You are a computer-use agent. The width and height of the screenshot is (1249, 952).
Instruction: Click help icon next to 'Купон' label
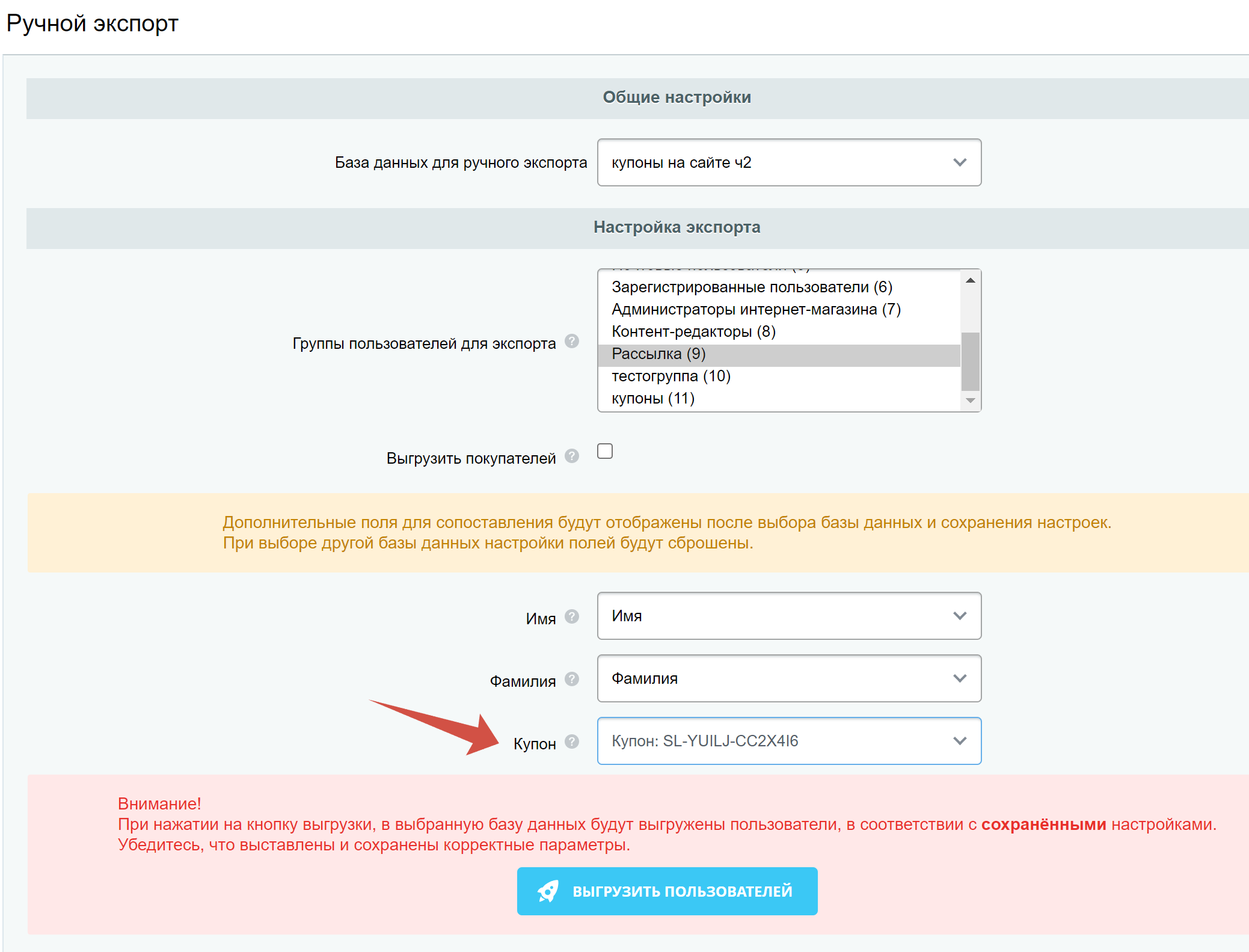572,742
